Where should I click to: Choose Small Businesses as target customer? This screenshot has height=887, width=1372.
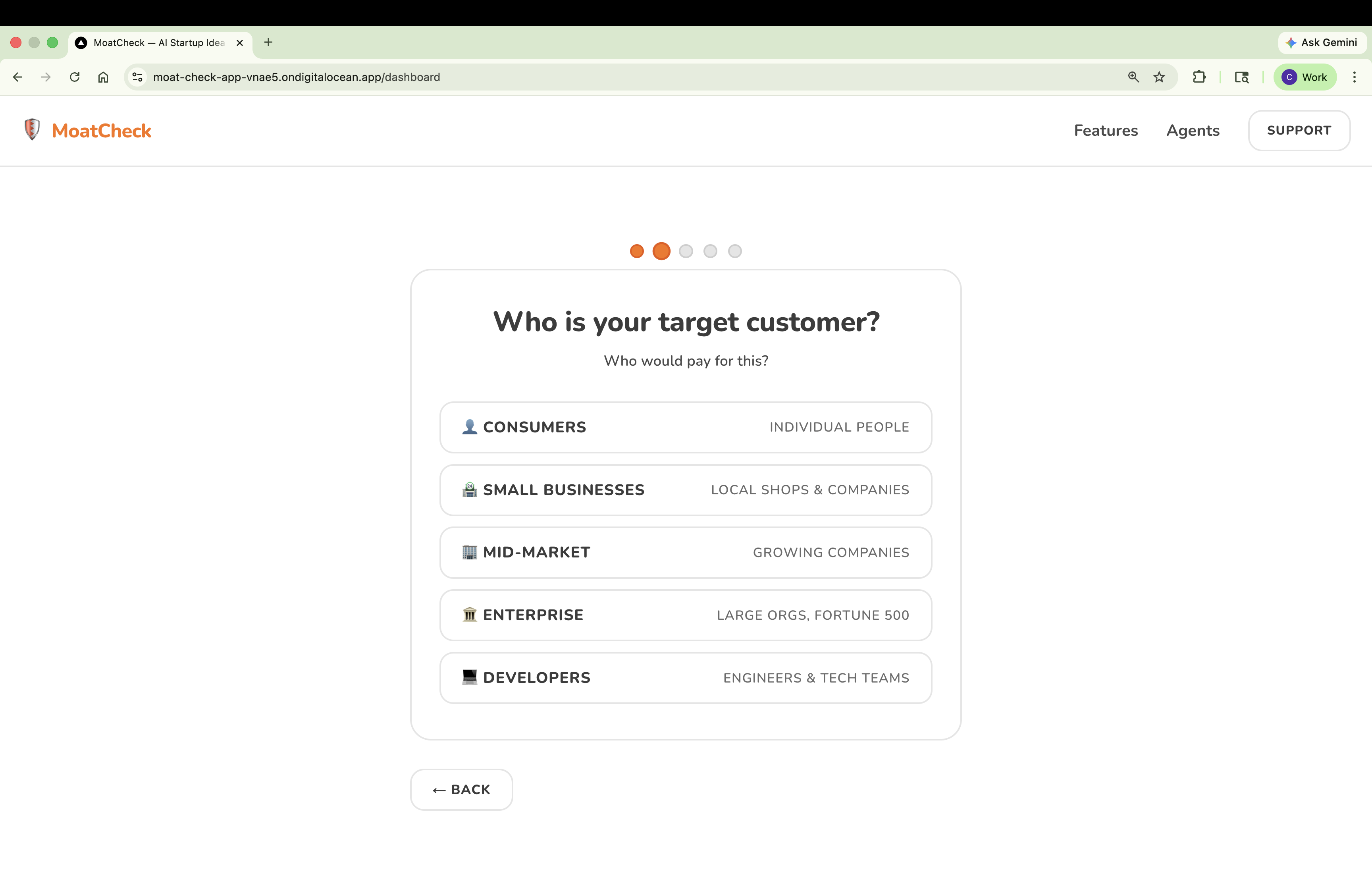(x=685, y=490)
